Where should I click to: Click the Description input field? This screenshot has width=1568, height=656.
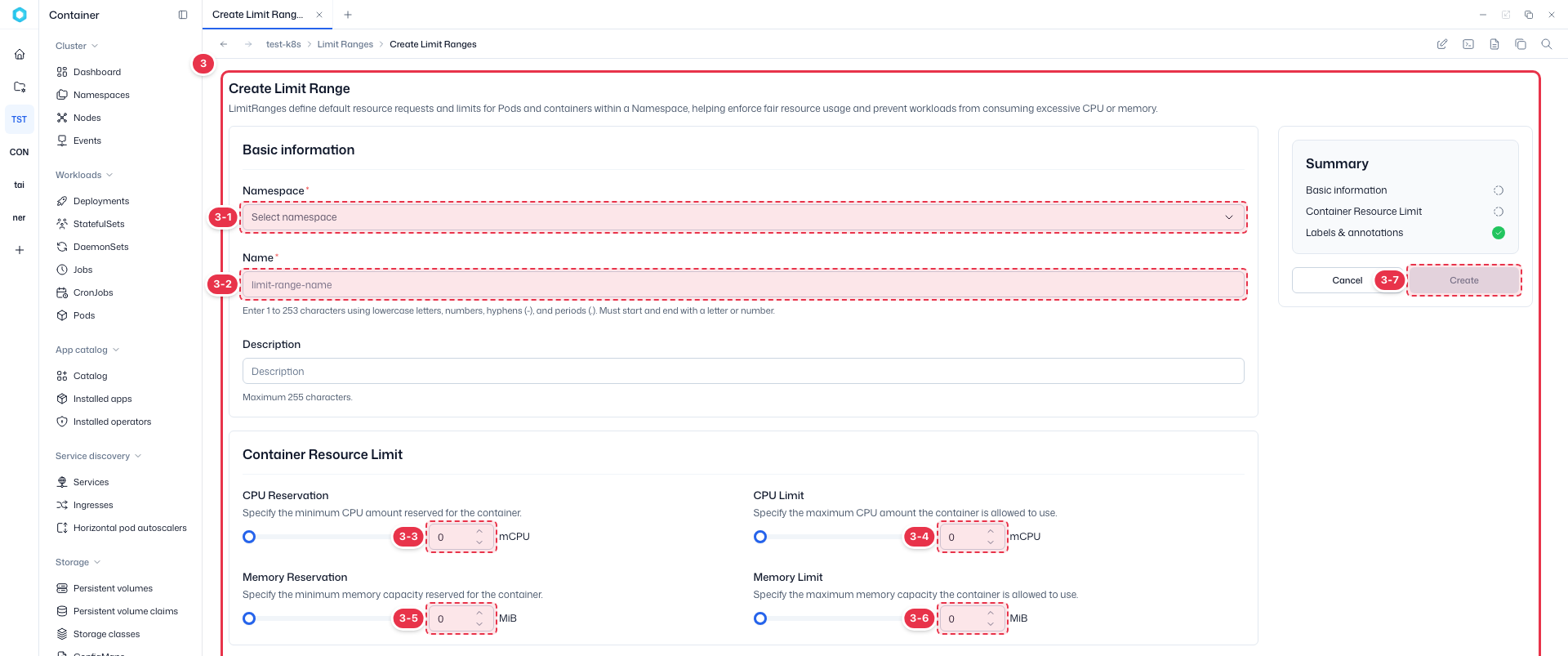743,371
